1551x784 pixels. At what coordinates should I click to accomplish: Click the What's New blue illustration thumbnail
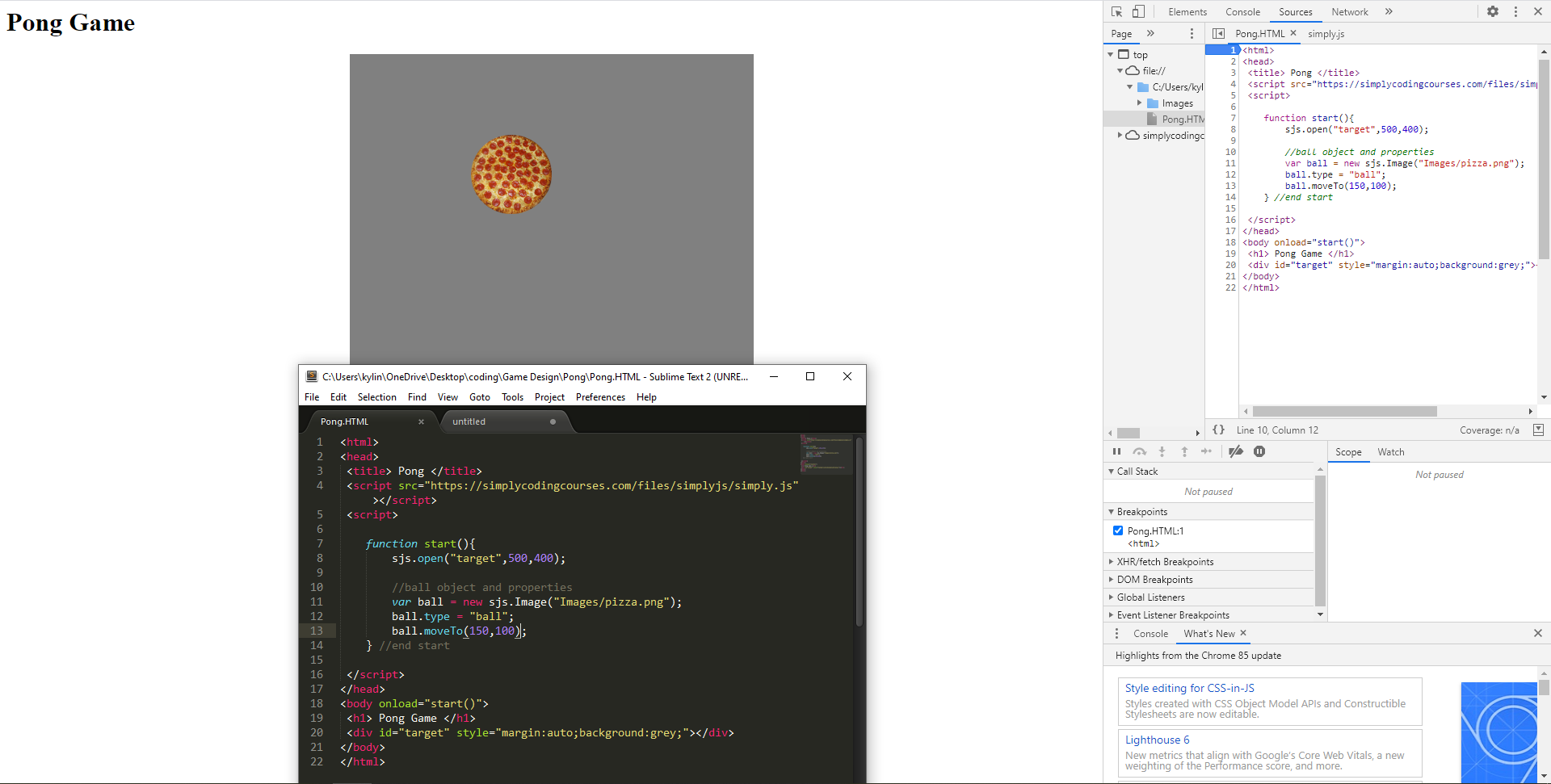1499,732
